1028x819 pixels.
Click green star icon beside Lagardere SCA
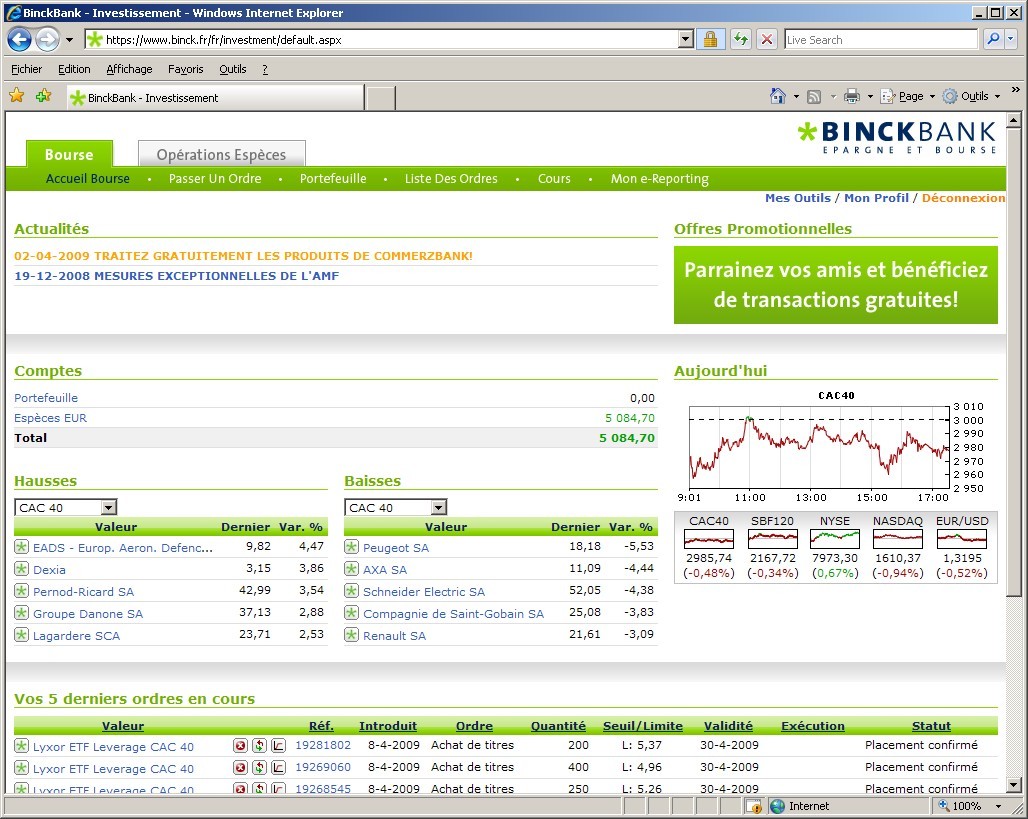(22, 635)
